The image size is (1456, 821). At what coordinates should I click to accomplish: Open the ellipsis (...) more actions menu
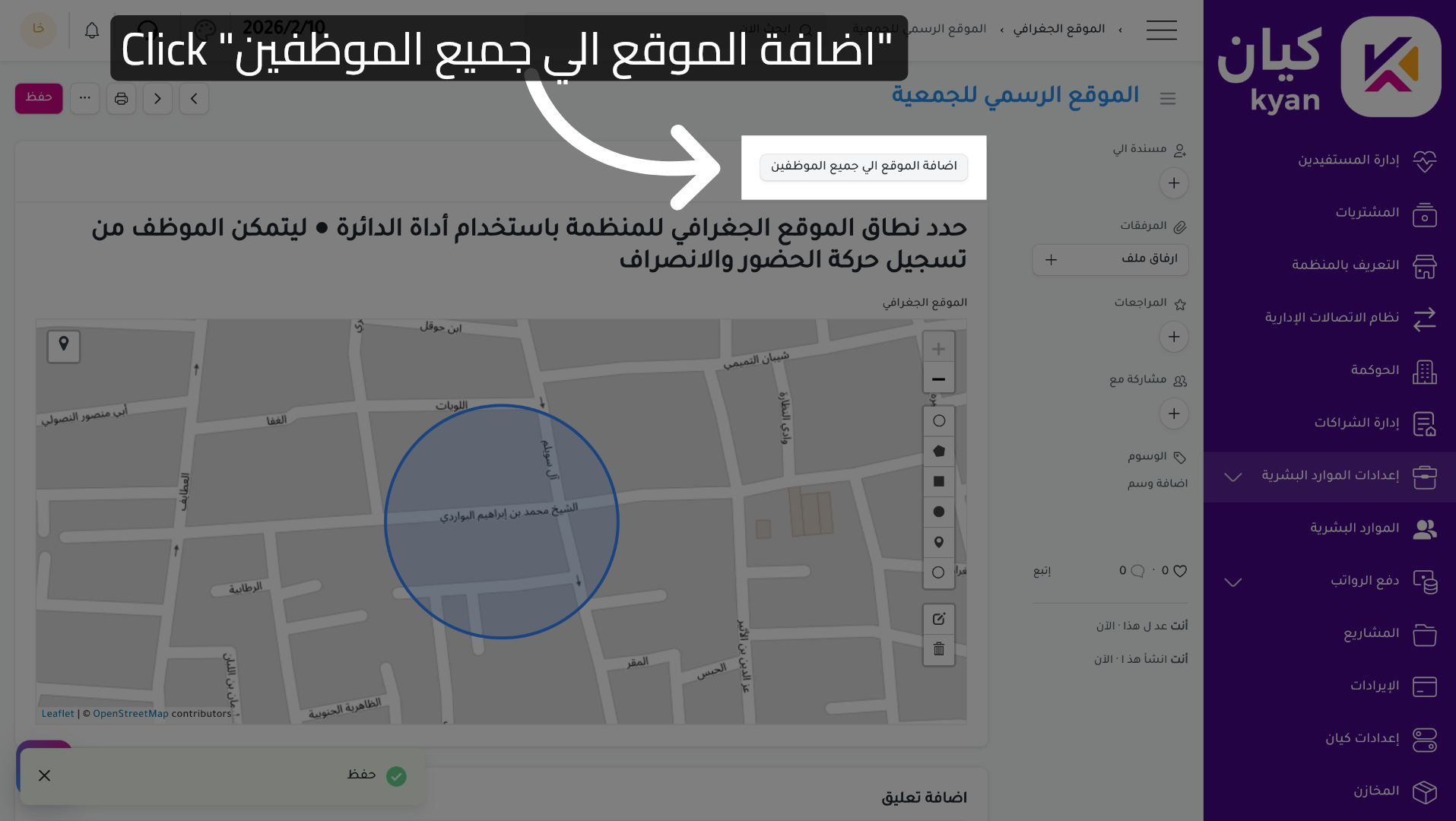click(x=84, y=98)
